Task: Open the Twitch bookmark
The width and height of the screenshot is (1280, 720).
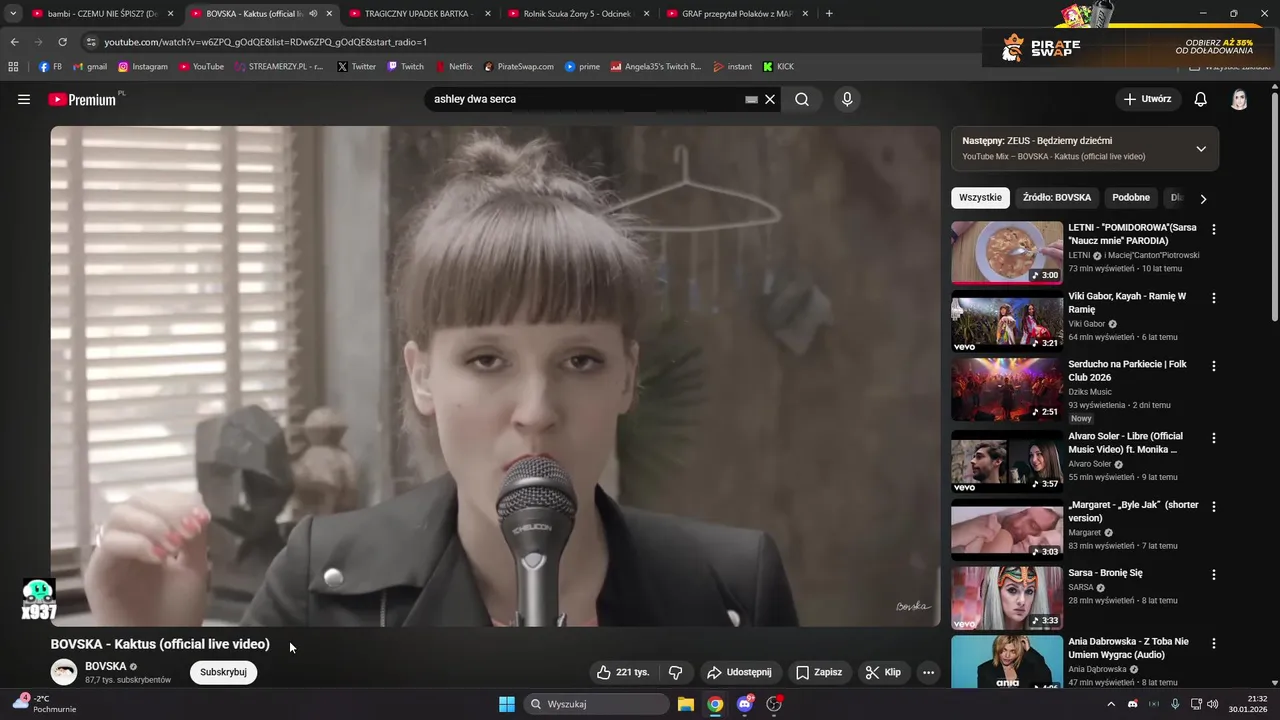Action: [405, 67]
